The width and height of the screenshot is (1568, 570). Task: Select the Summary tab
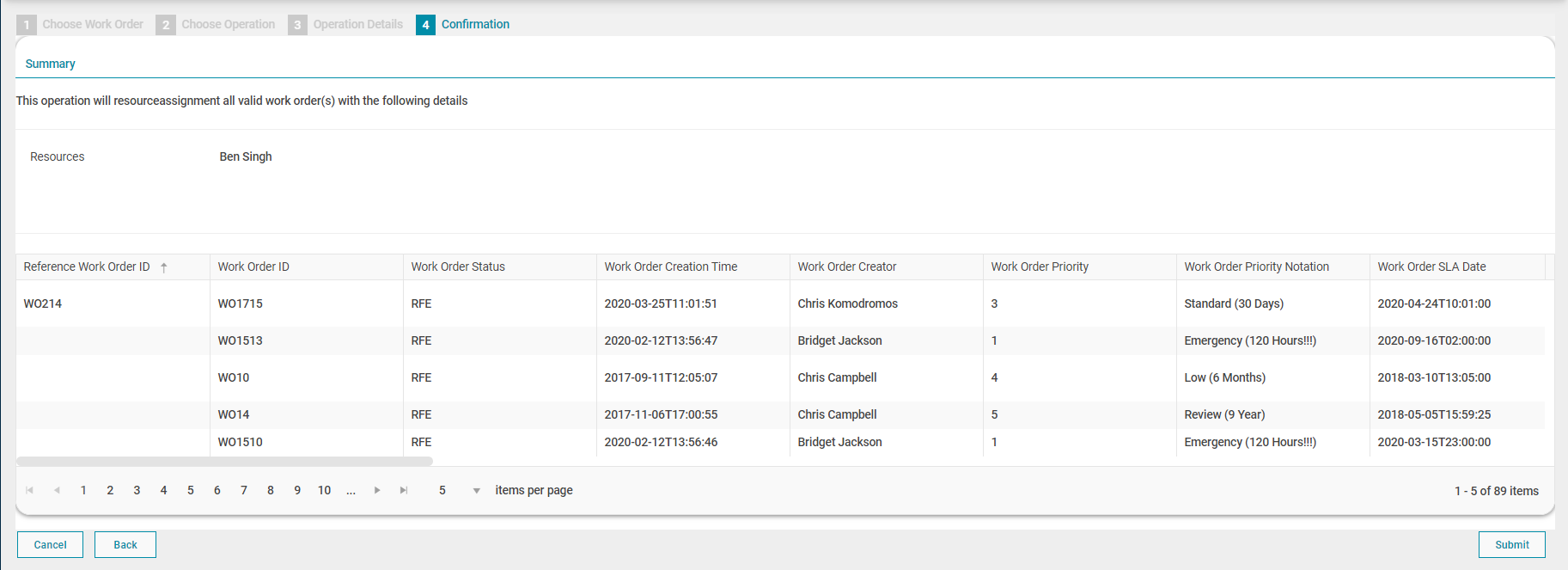(x=50, y=64)
